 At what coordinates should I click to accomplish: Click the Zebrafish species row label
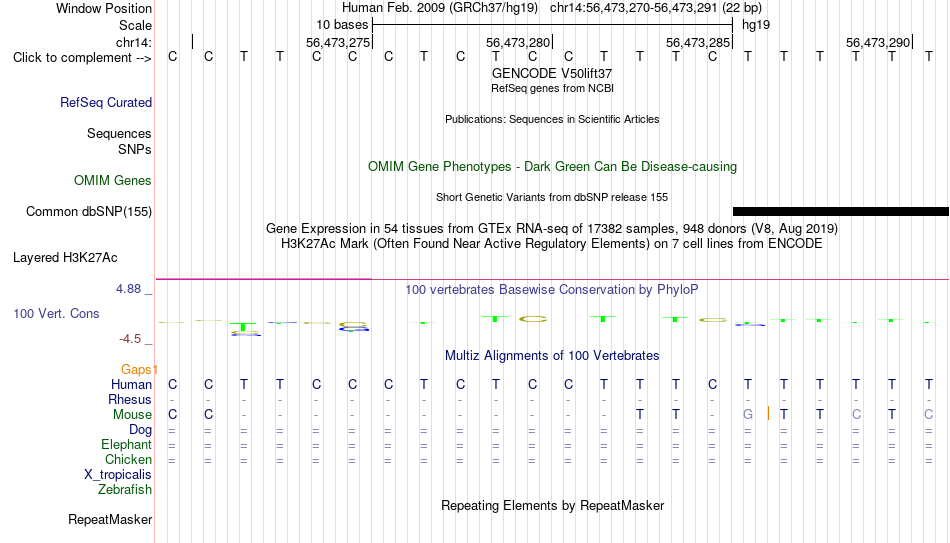click(125, 490)
